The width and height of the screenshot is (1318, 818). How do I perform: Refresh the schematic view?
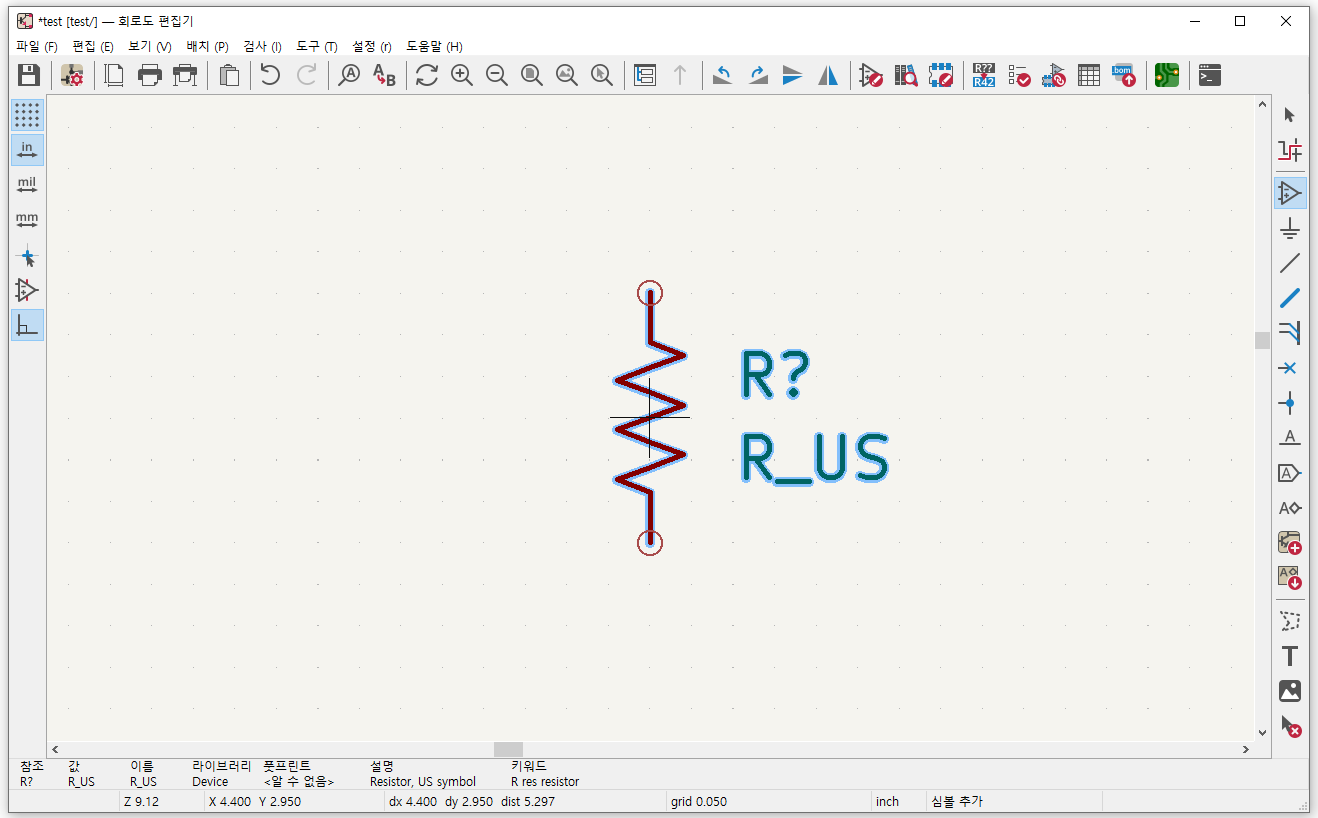(427, 75)
